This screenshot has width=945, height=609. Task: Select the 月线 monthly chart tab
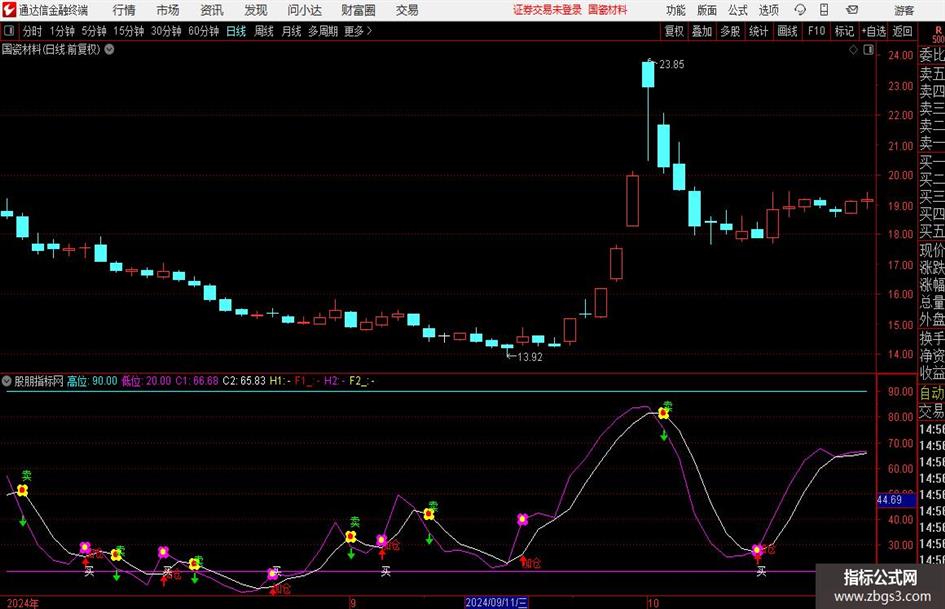pos(291,31)
